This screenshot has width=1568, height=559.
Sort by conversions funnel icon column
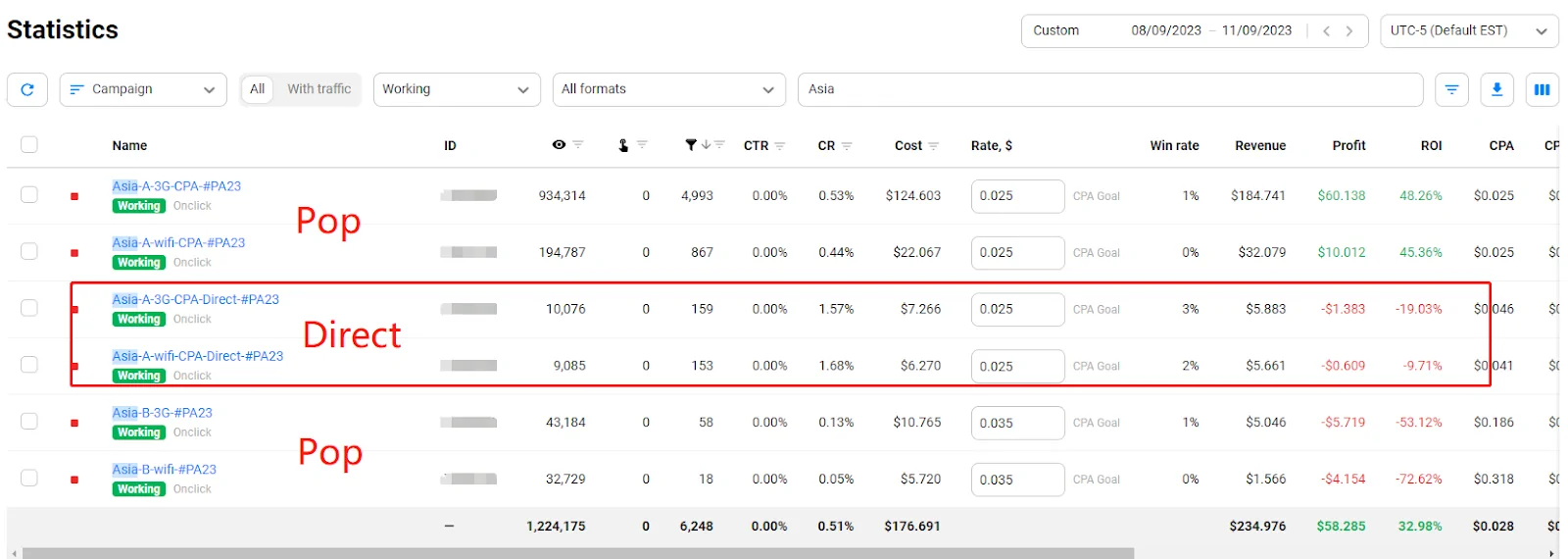[x=691, y=145]
